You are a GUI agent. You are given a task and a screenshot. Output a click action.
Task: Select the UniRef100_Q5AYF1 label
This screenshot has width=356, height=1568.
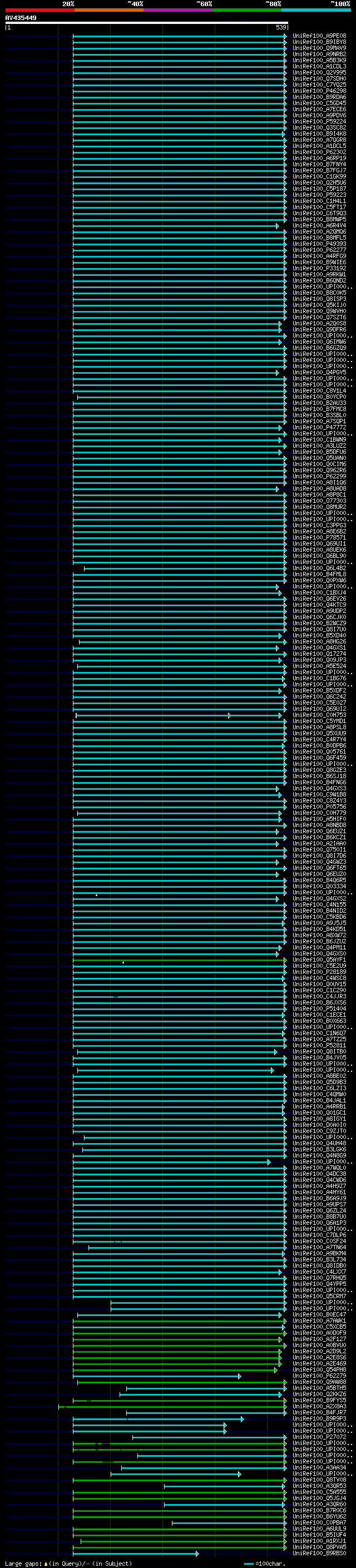click(x=319, y=959)
